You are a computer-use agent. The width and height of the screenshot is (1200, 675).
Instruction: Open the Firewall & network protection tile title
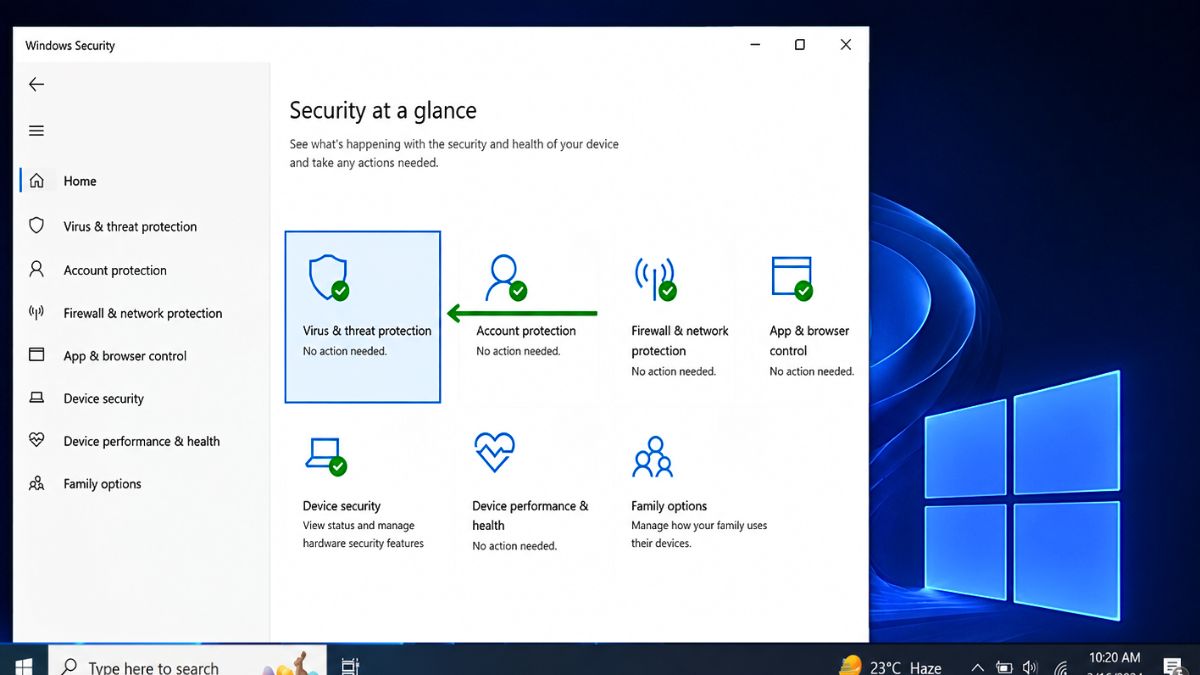coord(680,341)
